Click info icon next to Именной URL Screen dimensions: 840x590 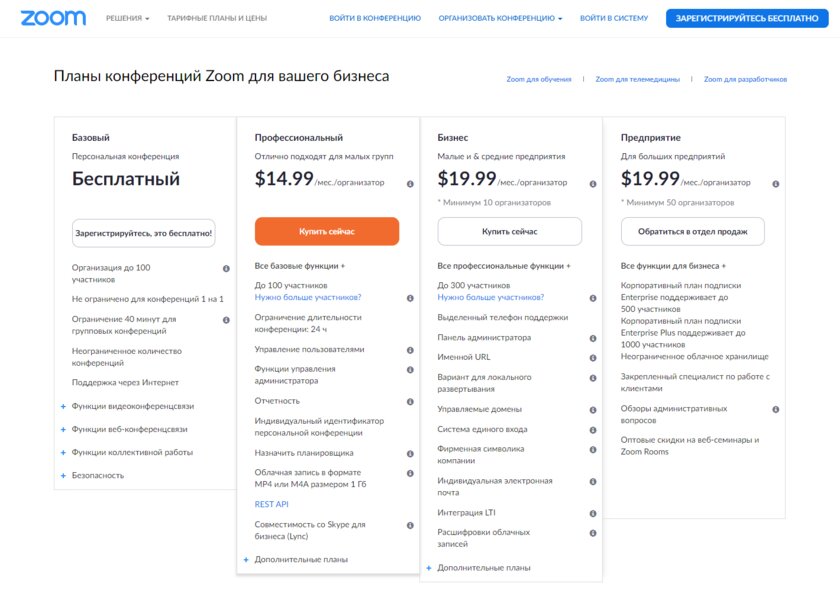(x=592, y=357)
